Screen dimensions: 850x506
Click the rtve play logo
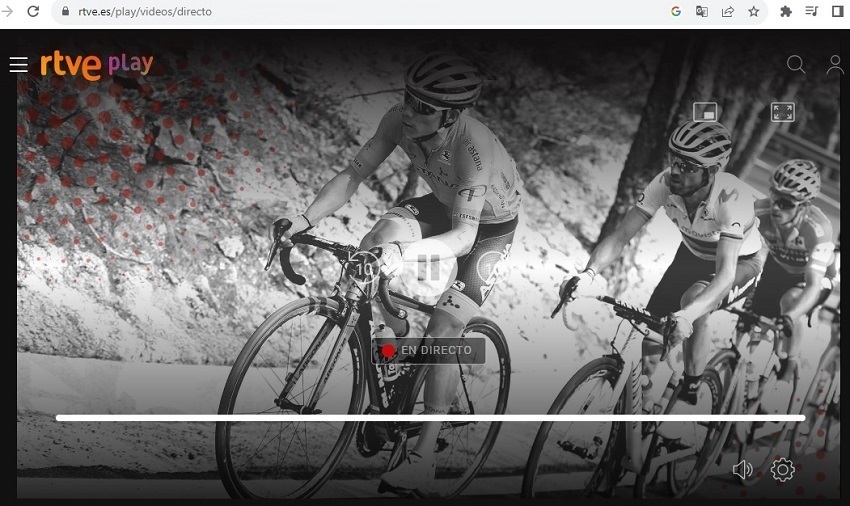click(x=96, y=65)
